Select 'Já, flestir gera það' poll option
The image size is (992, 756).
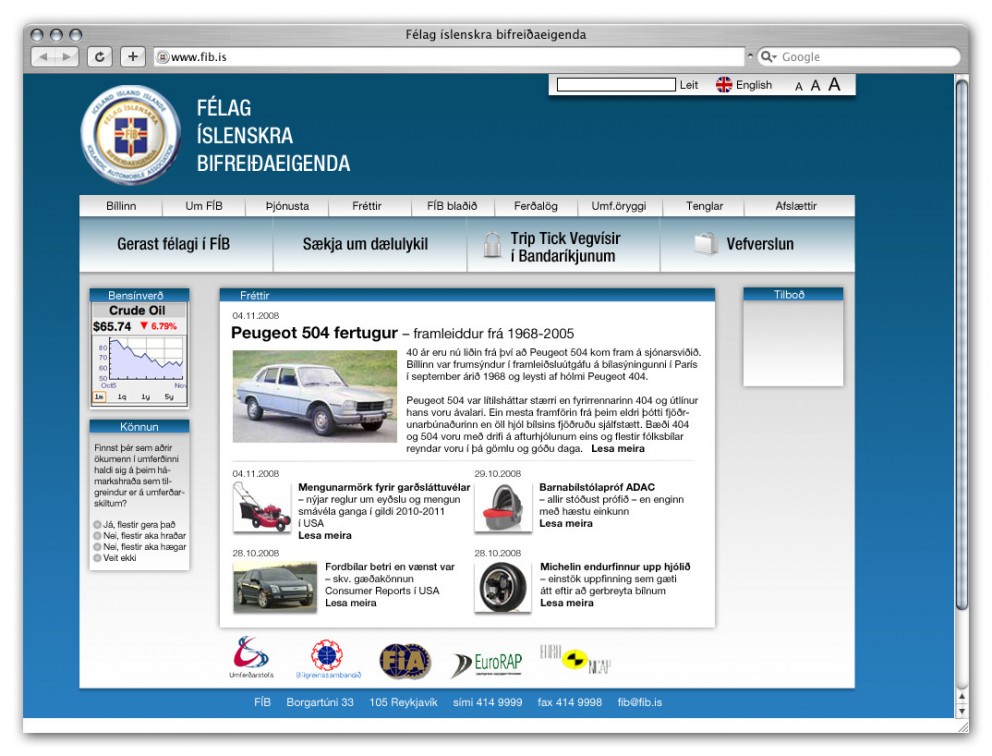tap(98, 525)
